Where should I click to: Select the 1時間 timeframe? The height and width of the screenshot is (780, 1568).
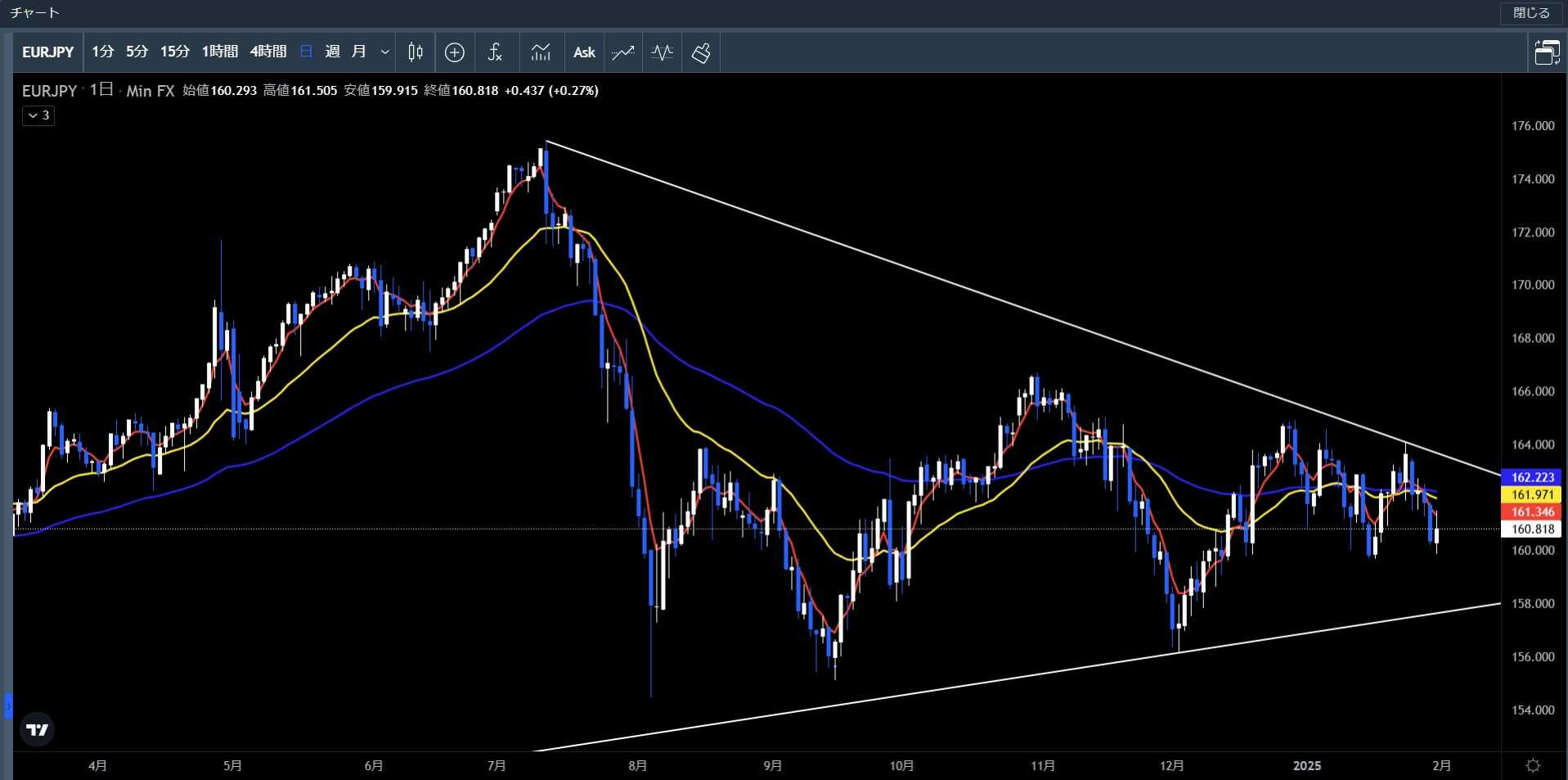(219, 52)
